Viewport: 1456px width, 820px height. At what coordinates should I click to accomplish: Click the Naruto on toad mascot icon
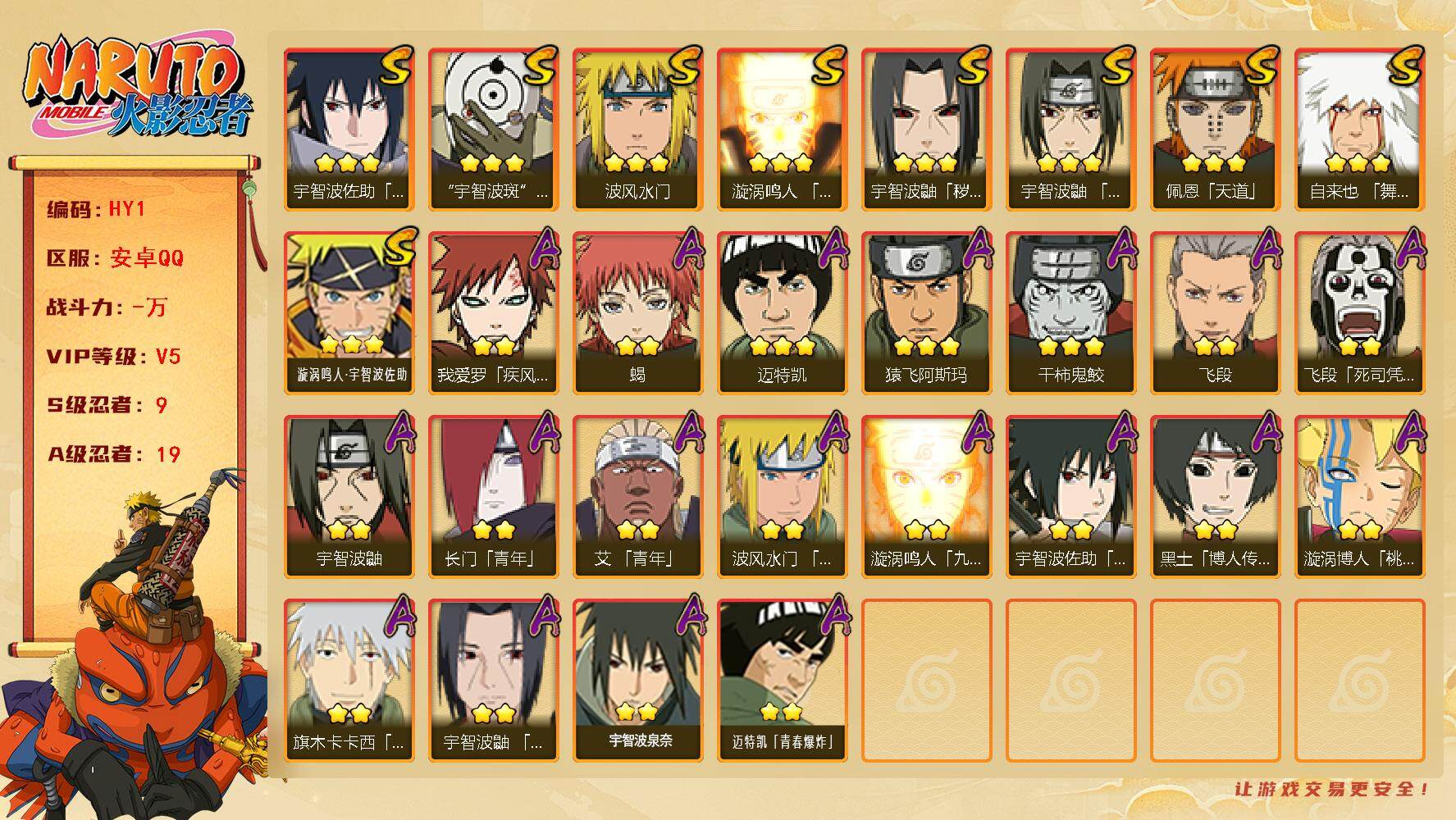(x=135, y=648)
